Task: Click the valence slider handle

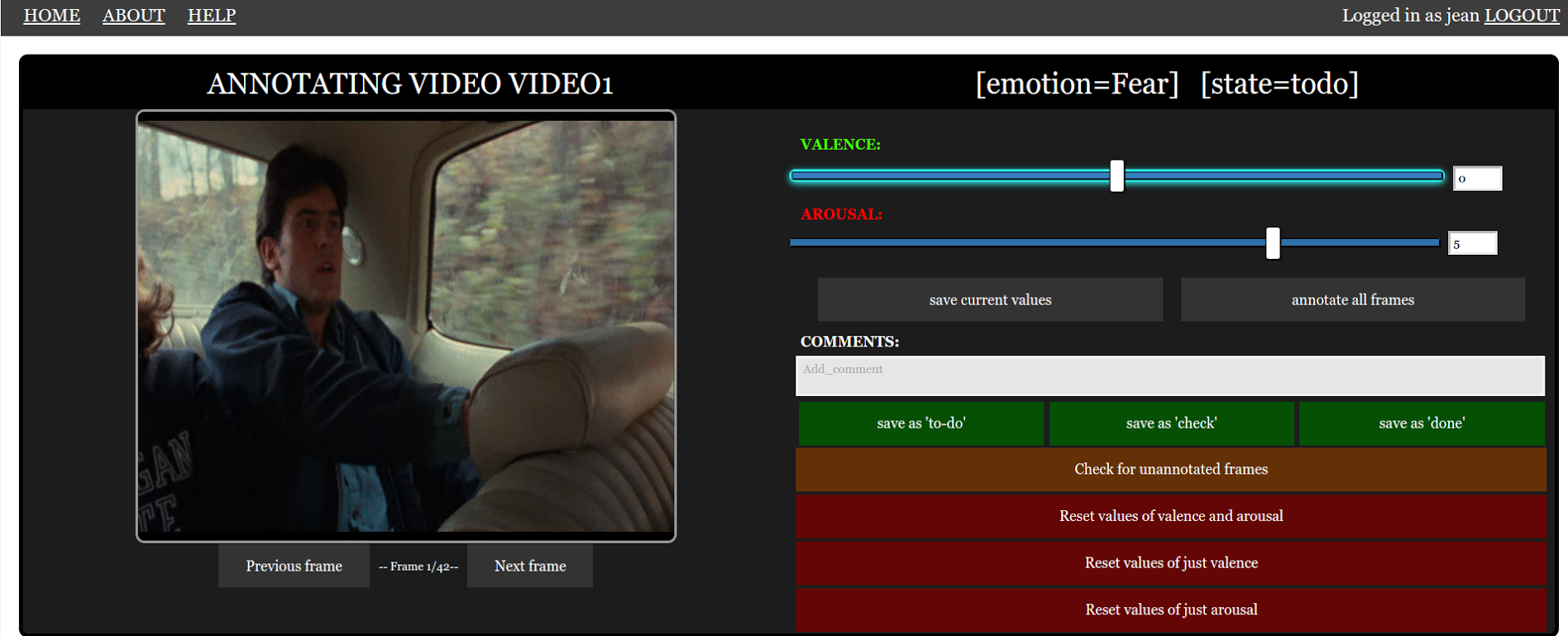Action: [1116, 176]
